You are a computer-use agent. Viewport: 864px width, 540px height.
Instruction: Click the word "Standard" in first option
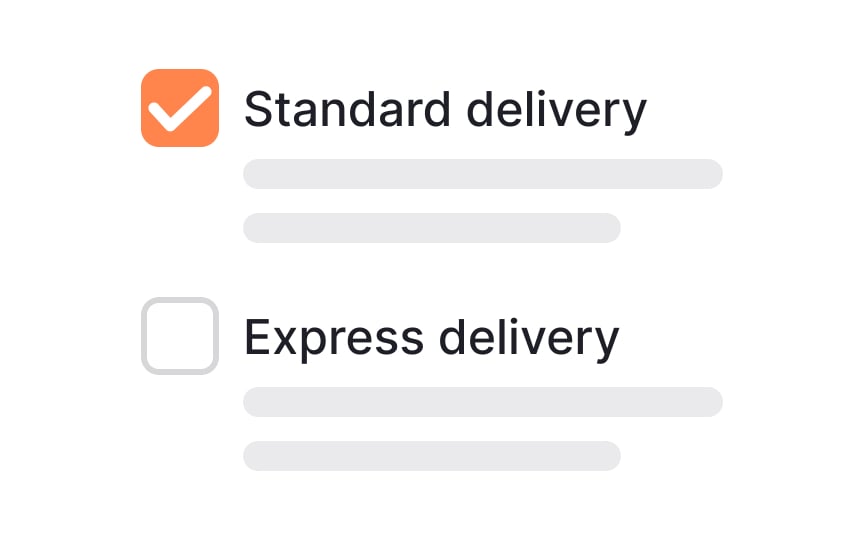(x=348, y=109)
